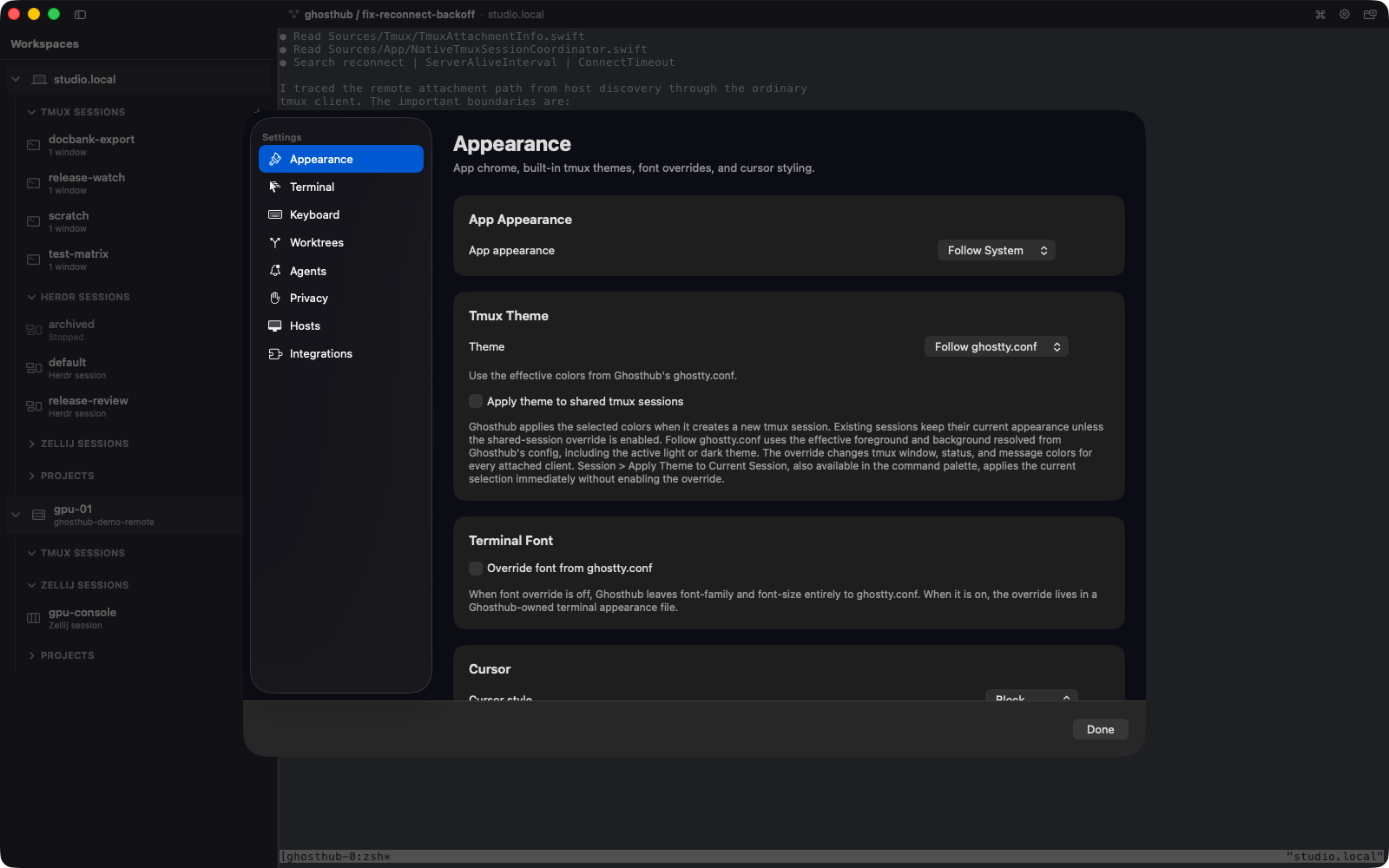Toggle the sidebar panel icon in title bar
1389x868 pixels.
pos(80,14)
